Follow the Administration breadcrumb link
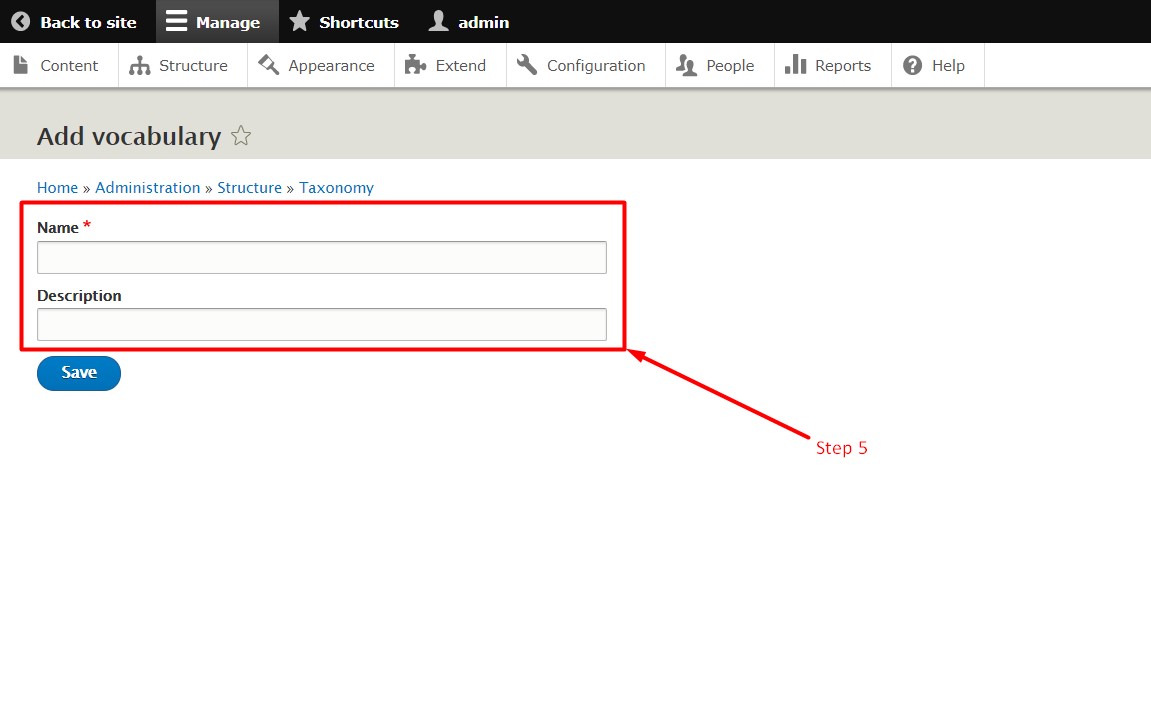Viewport: 1151px width, 720px height. click(x=148, y=187)
